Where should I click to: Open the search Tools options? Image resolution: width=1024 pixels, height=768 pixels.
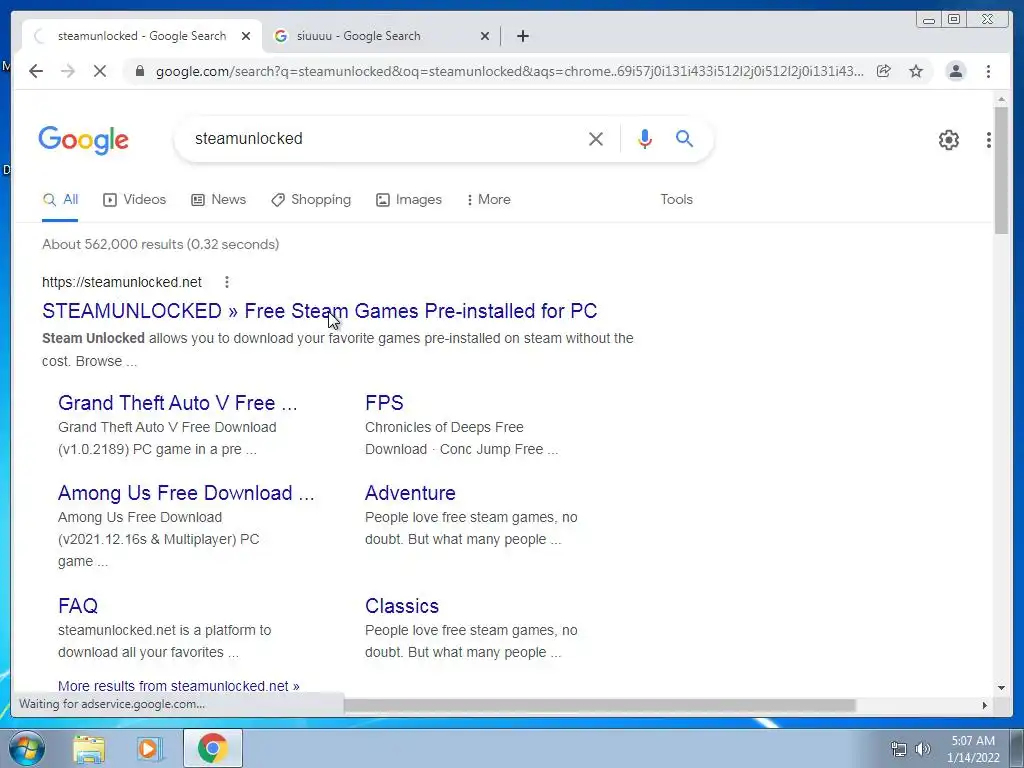click(x=676, y=200)
